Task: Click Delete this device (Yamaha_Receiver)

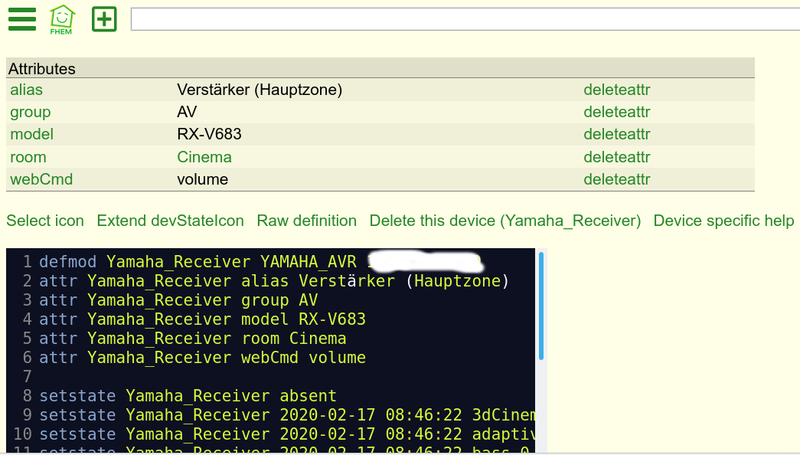Action: 505,221
